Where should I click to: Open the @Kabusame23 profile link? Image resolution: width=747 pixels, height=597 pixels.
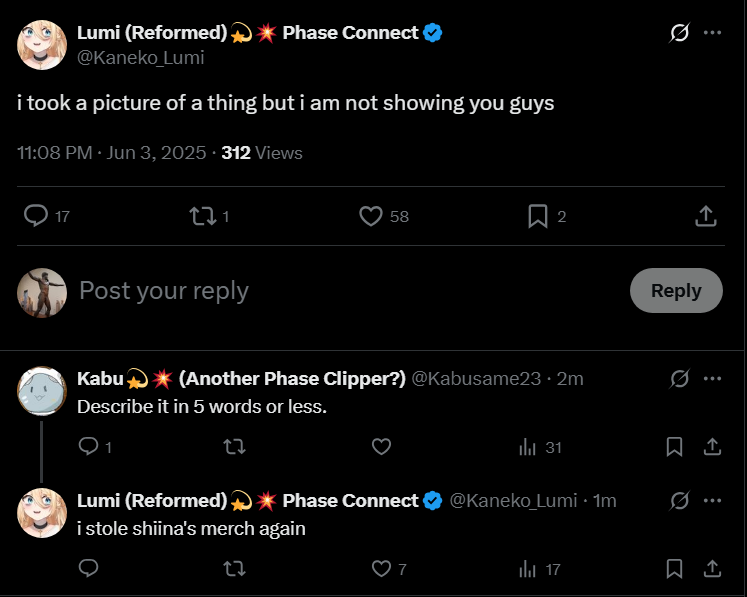476,379
